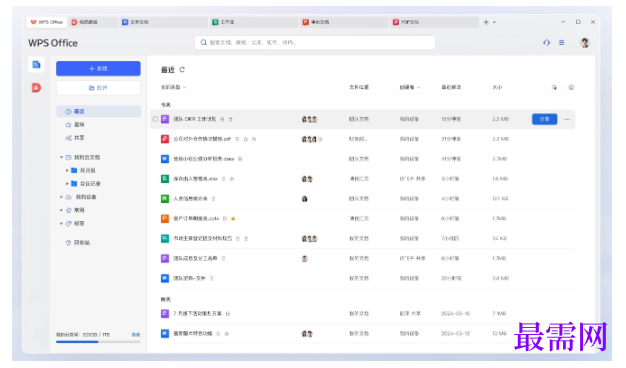626x368 pixels.
Task: Expand the 我的设备 tree node
Action: coord(61,197)
